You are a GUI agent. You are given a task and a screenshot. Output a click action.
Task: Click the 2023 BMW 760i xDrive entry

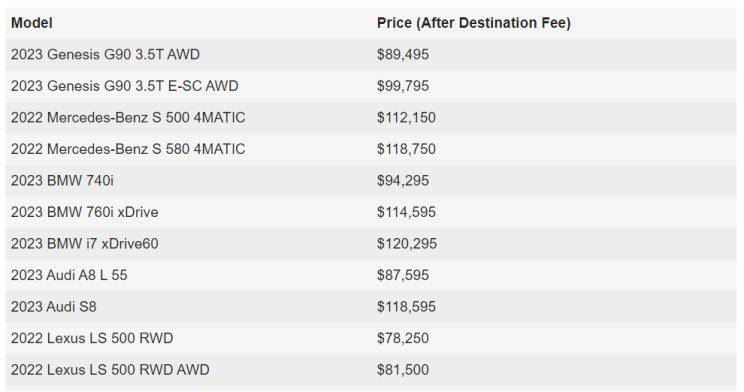pos(84,212)
